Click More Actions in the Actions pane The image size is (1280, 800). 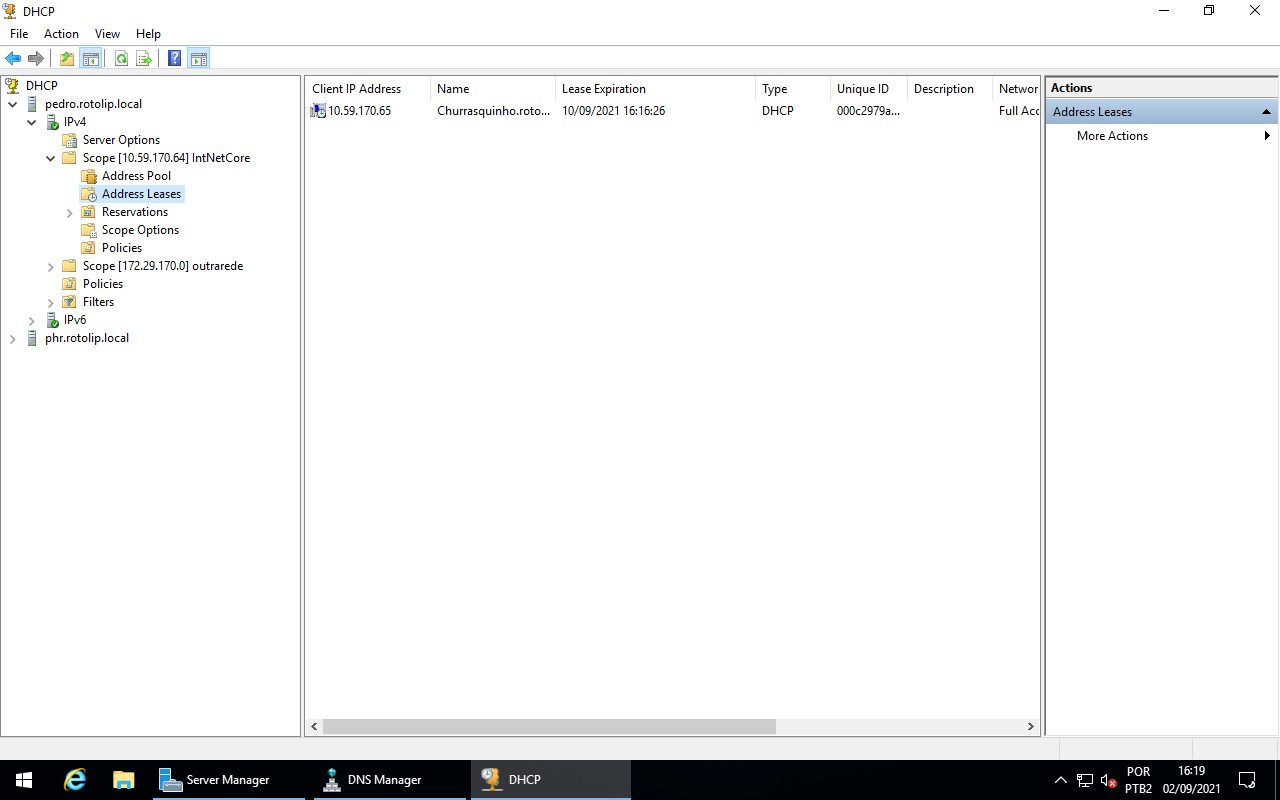click(x=1111, y=135)
